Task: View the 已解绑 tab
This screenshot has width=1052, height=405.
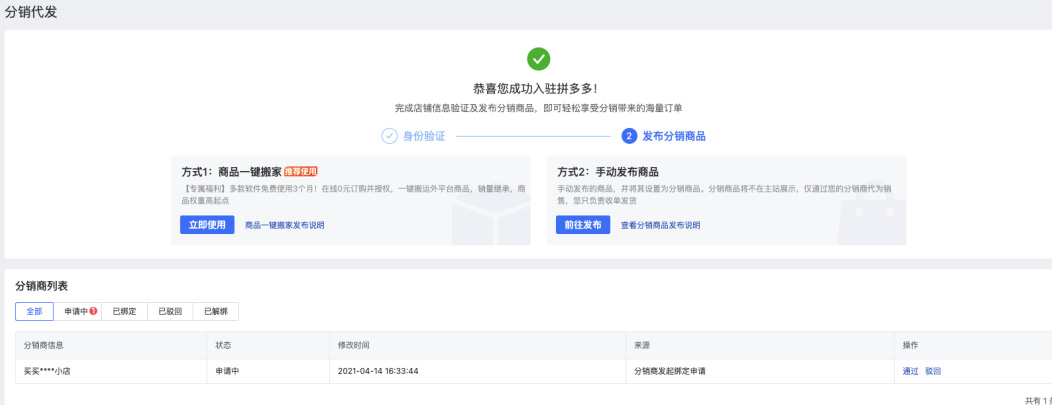Action: [x=215, y=312]
